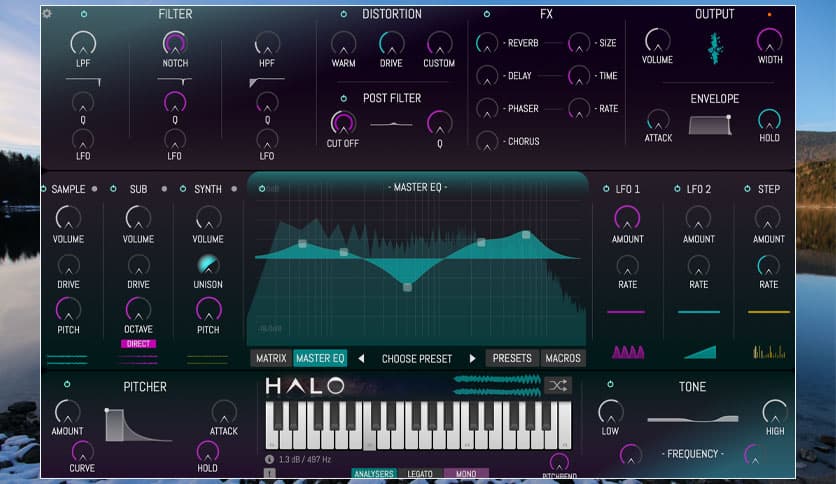Enable LEGATO mode
Viewport: 836px width, 484px height.
coord(420,473)
